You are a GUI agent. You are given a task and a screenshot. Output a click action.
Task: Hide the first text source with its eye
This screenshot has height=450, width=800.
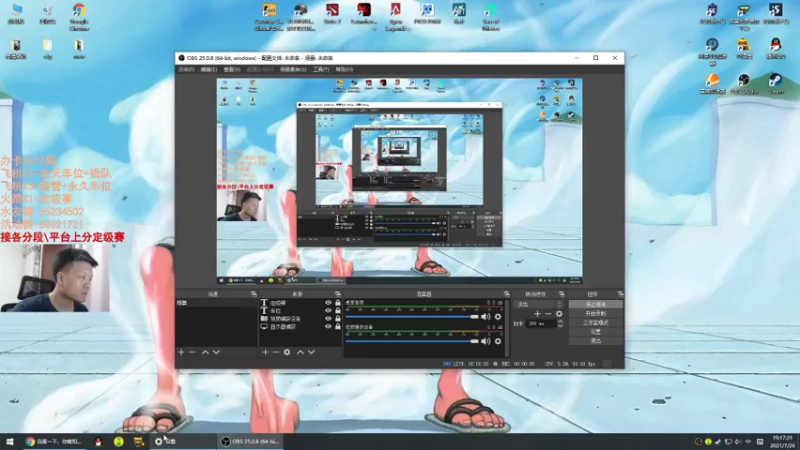328,303
